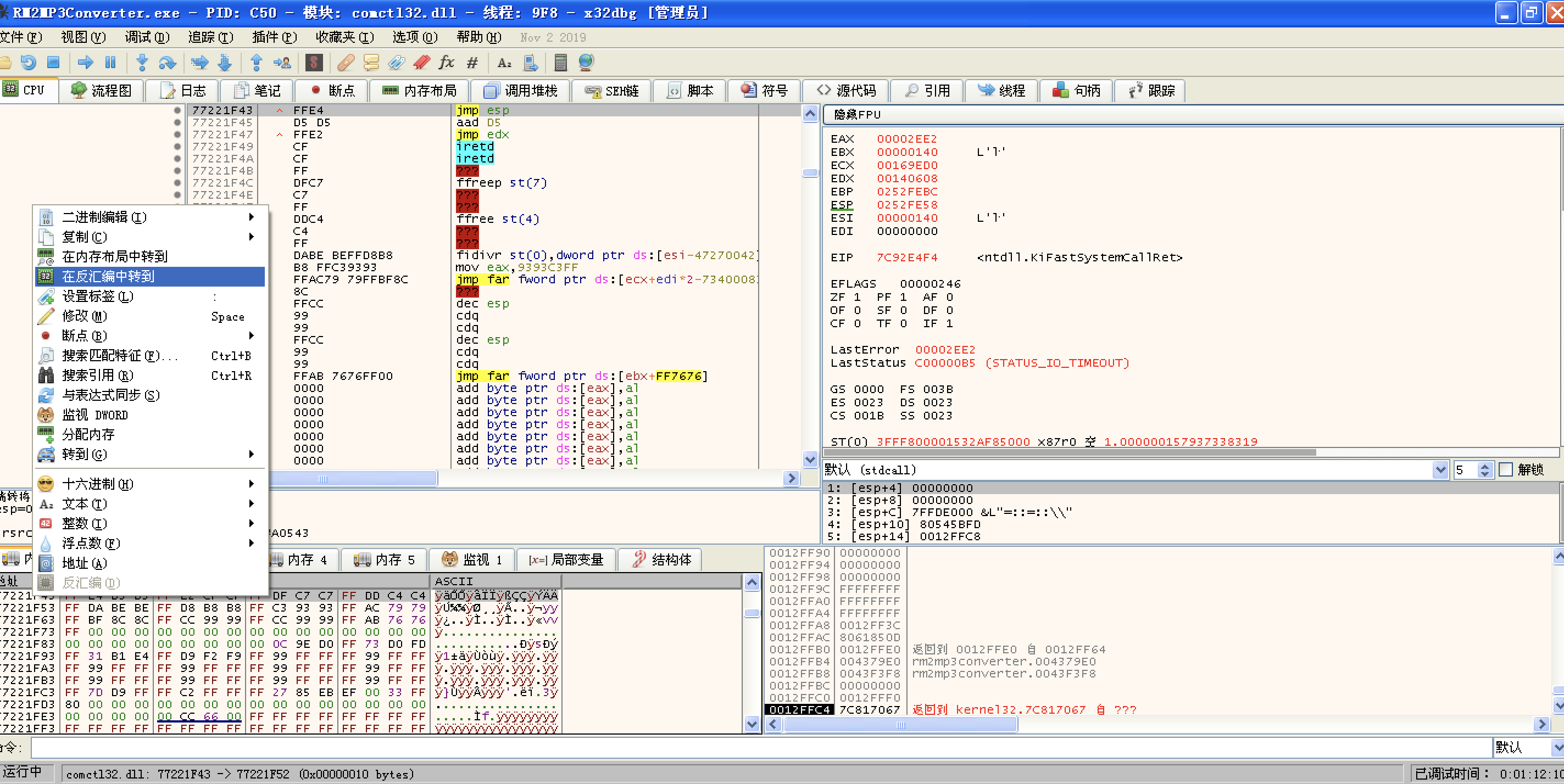Click the restart debugging icon
Viewport: 1564px width, 784px height.
tap(28, 63)
